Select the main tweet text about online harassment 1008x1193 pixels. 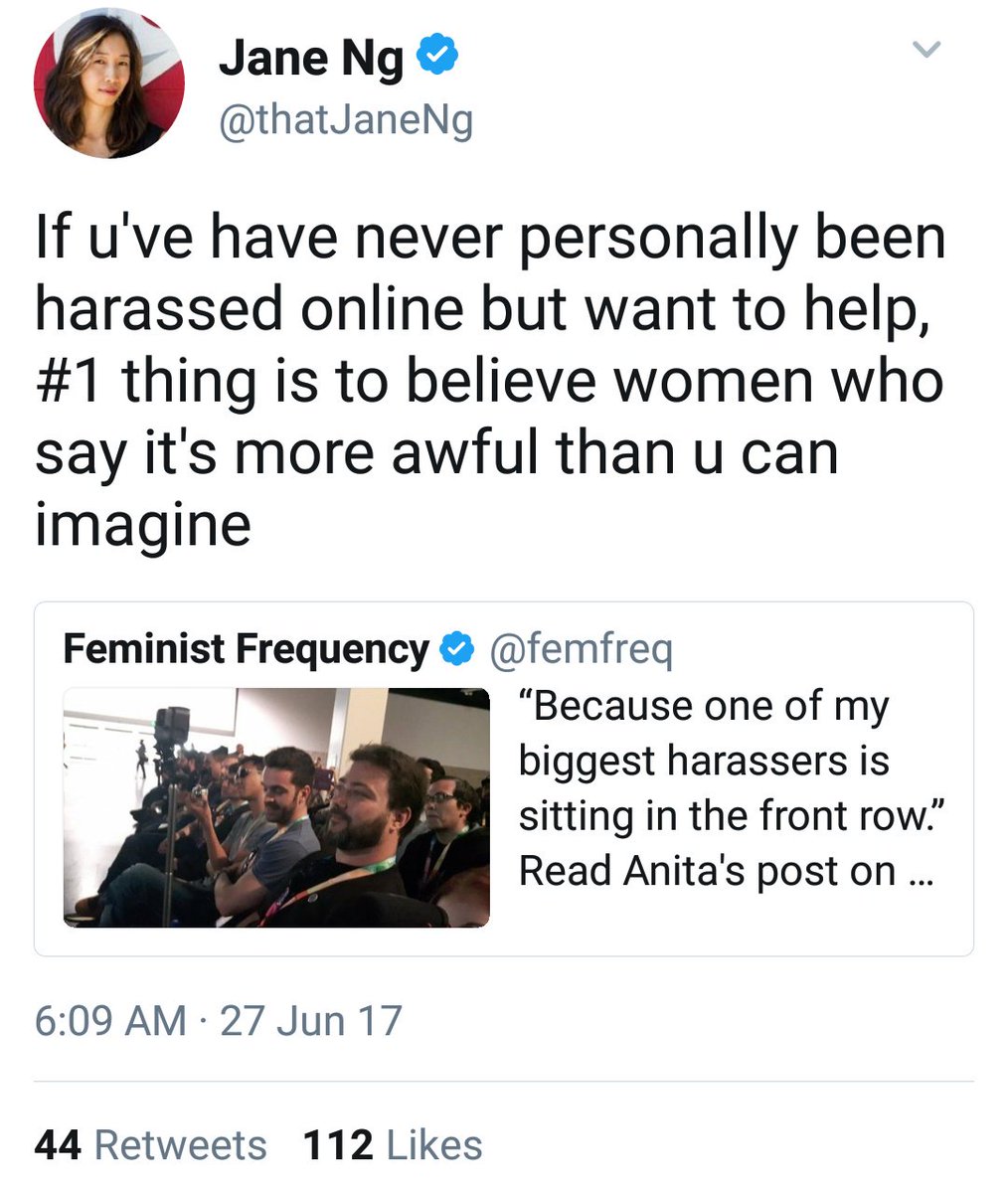click(490, 381)
